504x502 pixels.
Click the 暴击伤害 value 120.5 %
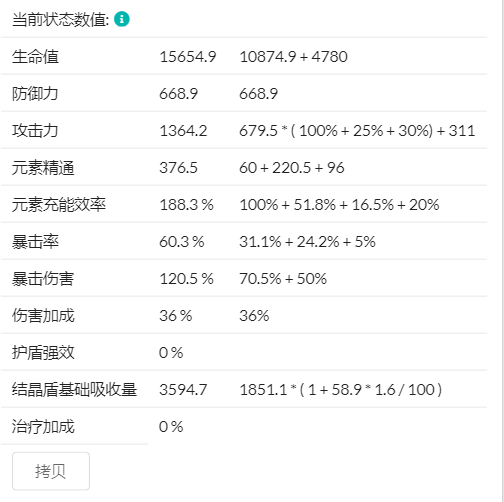pyautogui.click(x=186, y=278)
